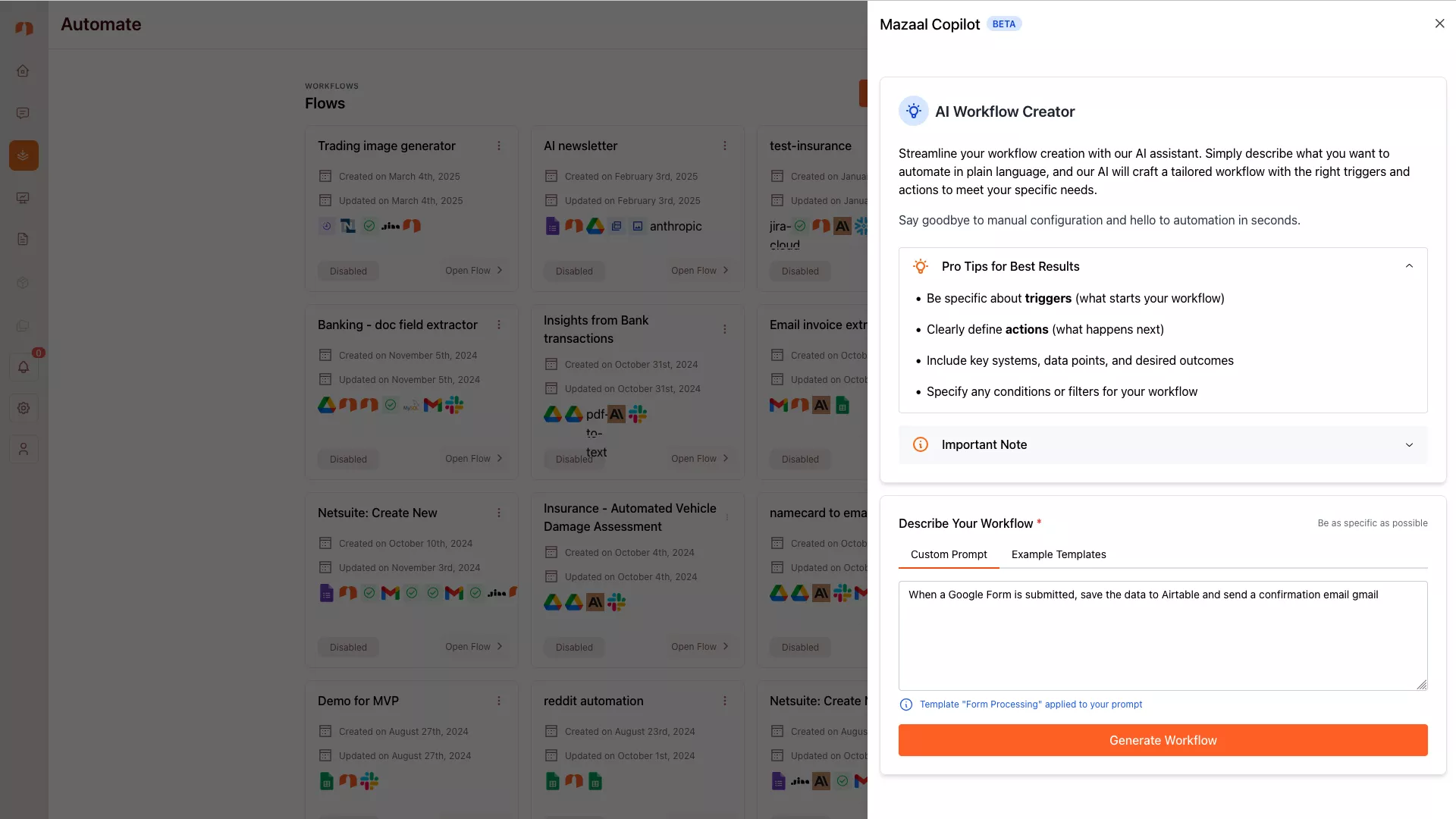Open the settings gear in sidebar
The width and height of the screenshot is (1456, 819).
[x=24, y=408]
